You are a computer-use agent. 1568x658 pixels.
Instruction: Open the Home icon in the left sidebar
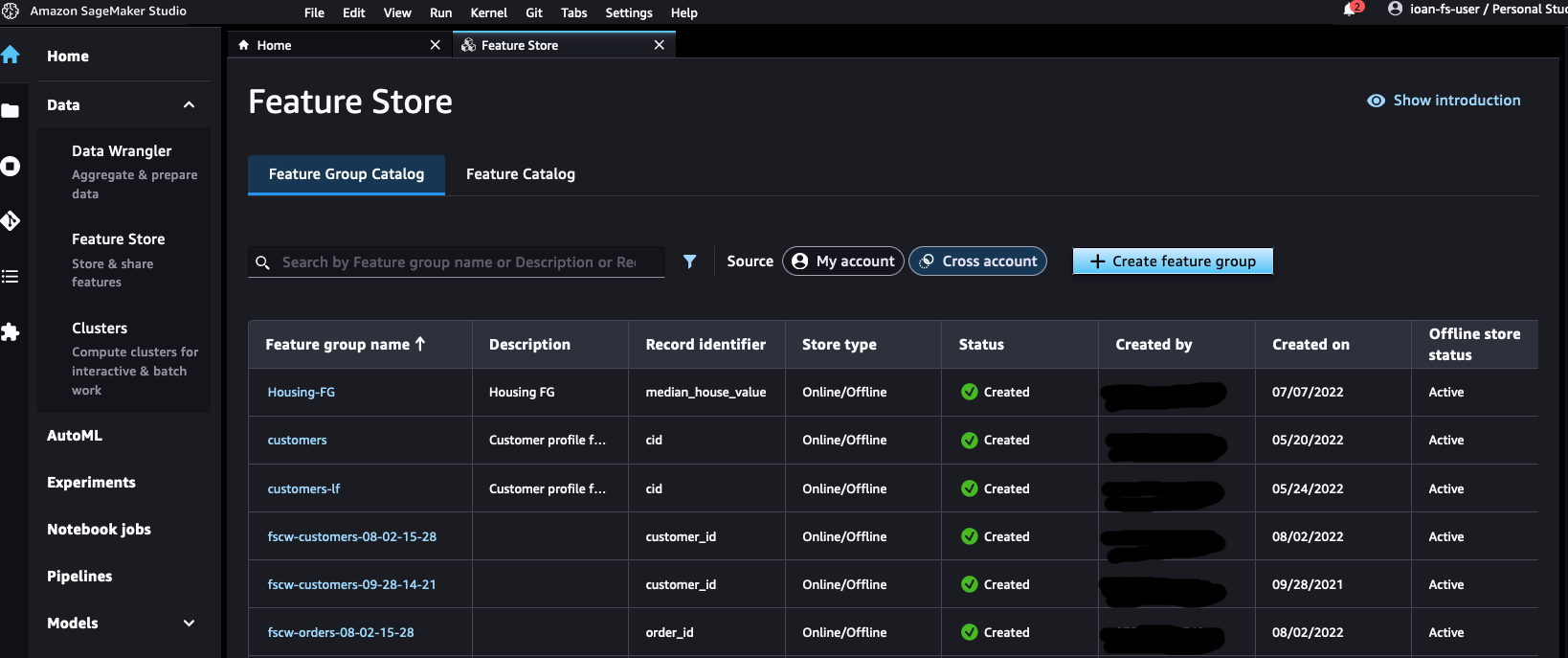11,55
